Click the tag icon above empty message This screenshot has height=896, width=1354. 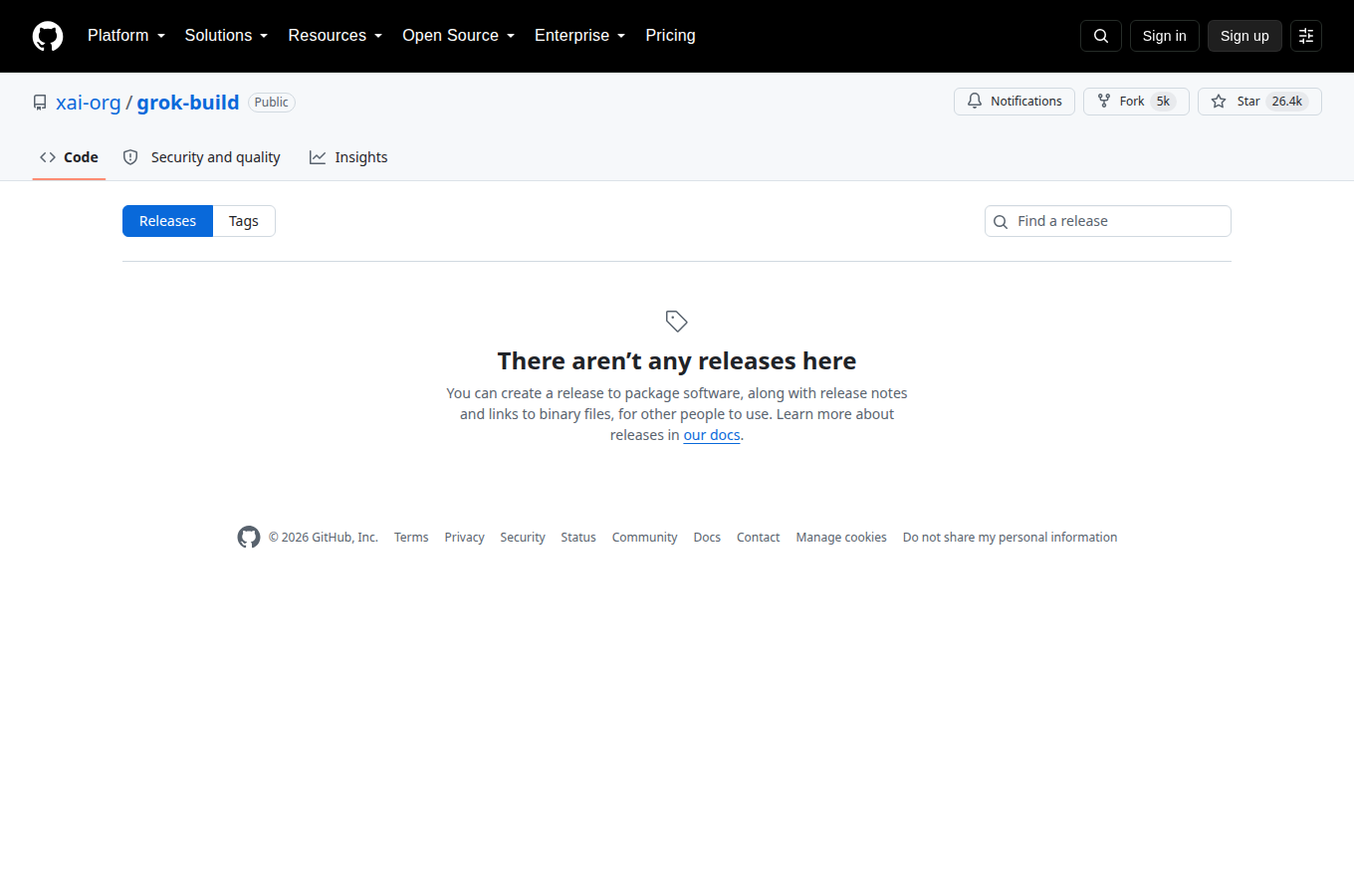(x=677, y=321)
